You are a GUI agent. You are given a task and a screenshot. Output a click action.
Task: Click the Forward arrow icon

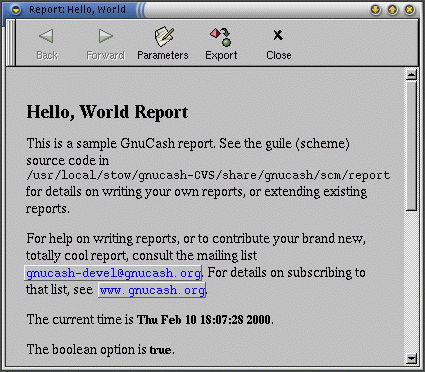(x=106, y=36)
